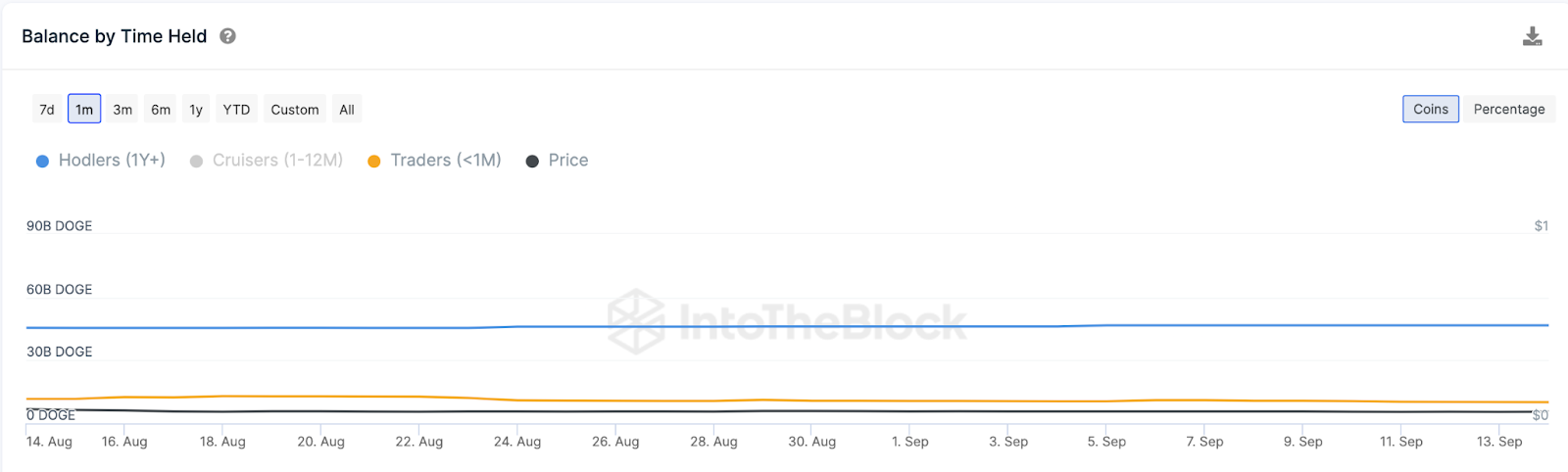Show All time range data
The image size is (1568, 472).
[x=347, y=110]
